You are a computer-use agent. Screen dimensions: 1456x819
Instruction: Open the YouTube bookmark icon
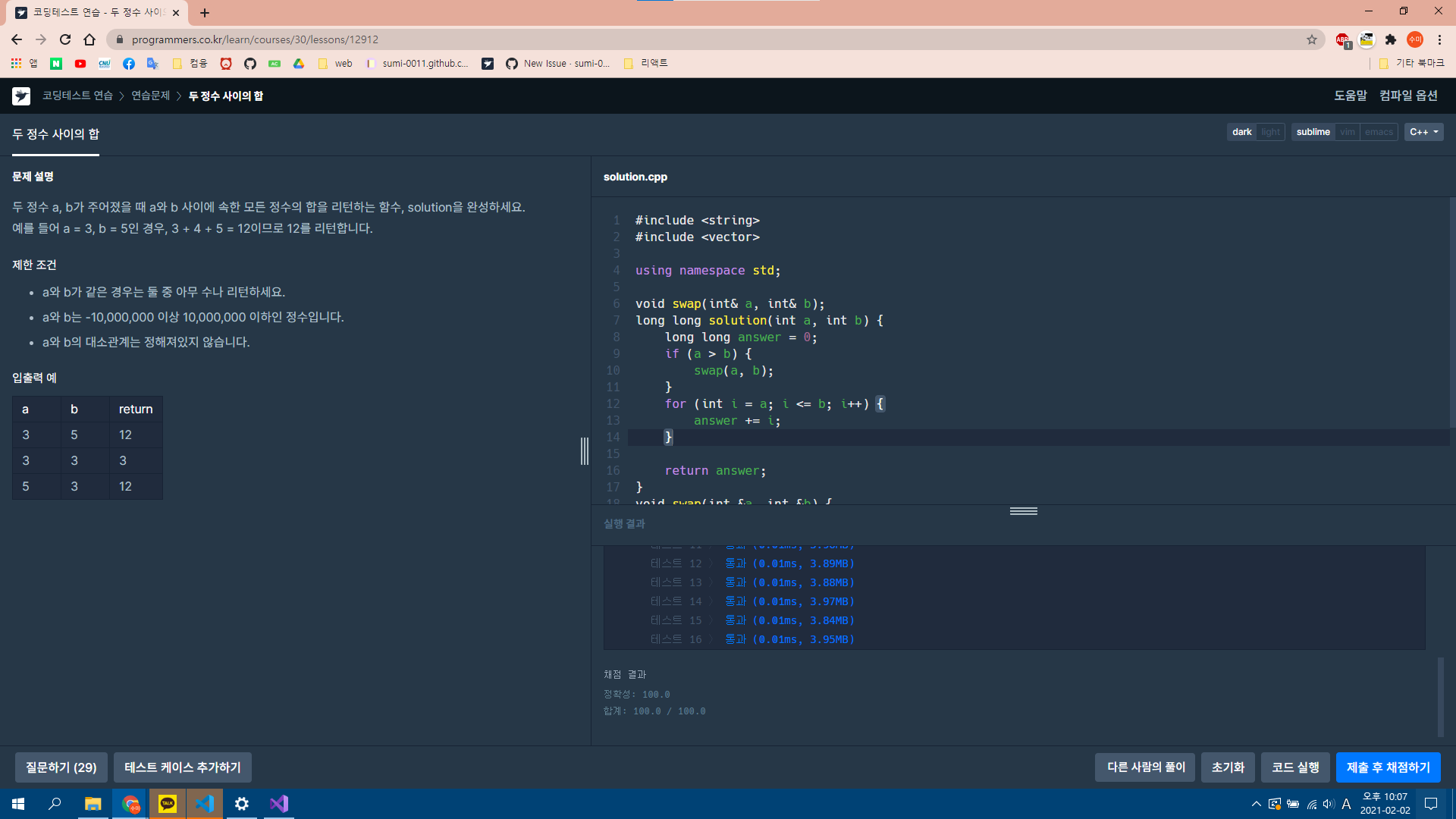80,64
